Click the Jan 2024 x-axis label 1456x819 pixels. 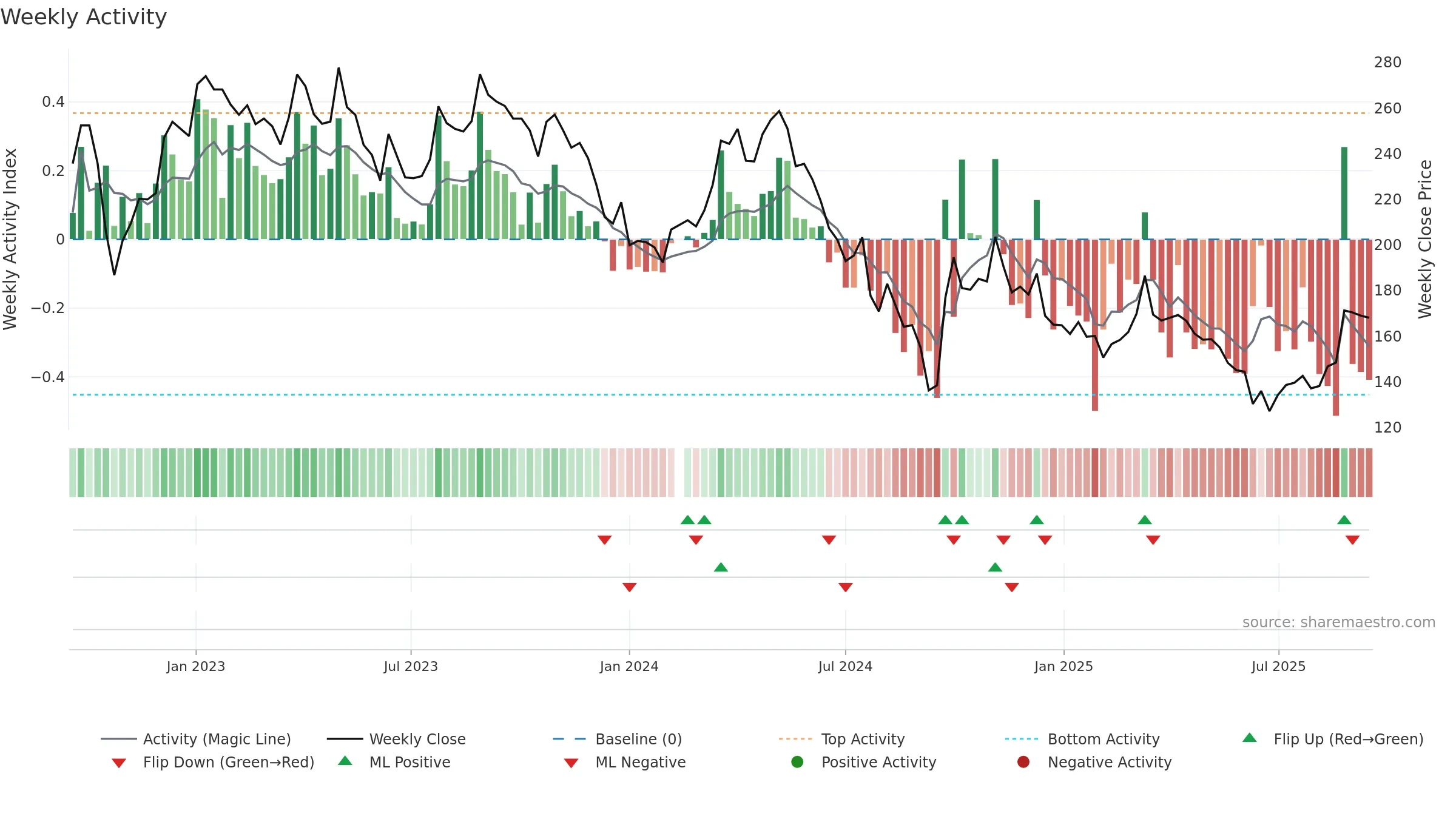pos(629,666)
